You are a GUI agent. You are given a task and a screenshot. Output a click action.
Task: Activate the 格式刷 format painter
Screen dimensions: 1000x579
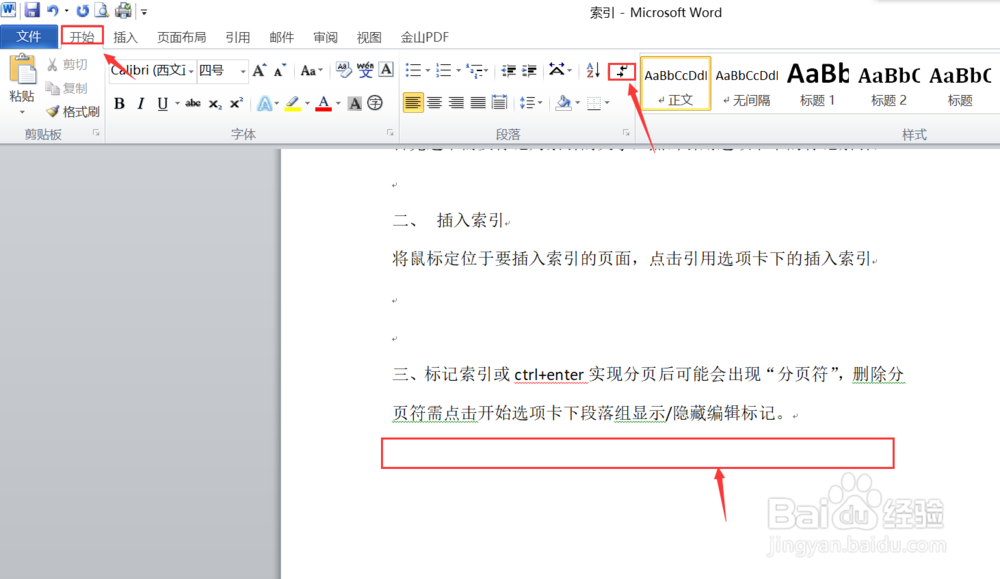click(x=73, y=112)
